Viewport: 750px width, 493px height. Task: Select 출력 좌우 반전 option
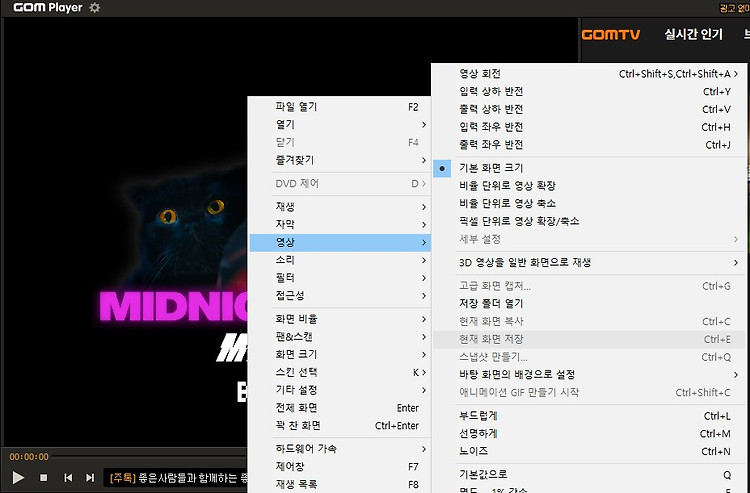tap(589, 144)
